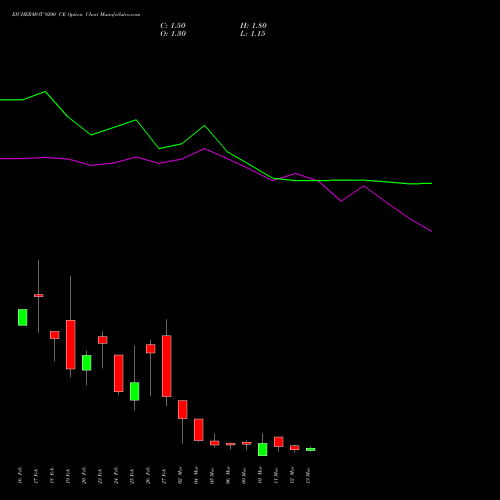Select the 19 Feb date label
The image size is (500, 500).
point(68,476)
